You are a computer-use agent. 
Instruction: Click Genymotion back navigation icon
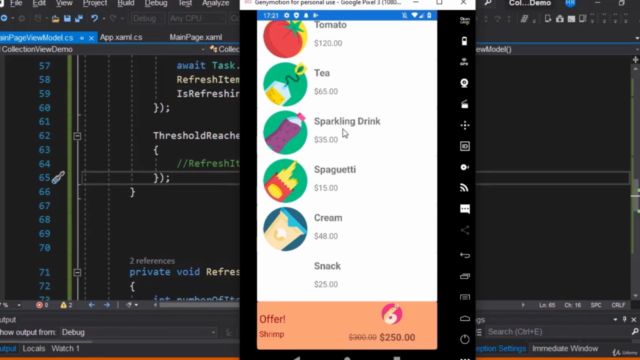click(x=464, y=255)
